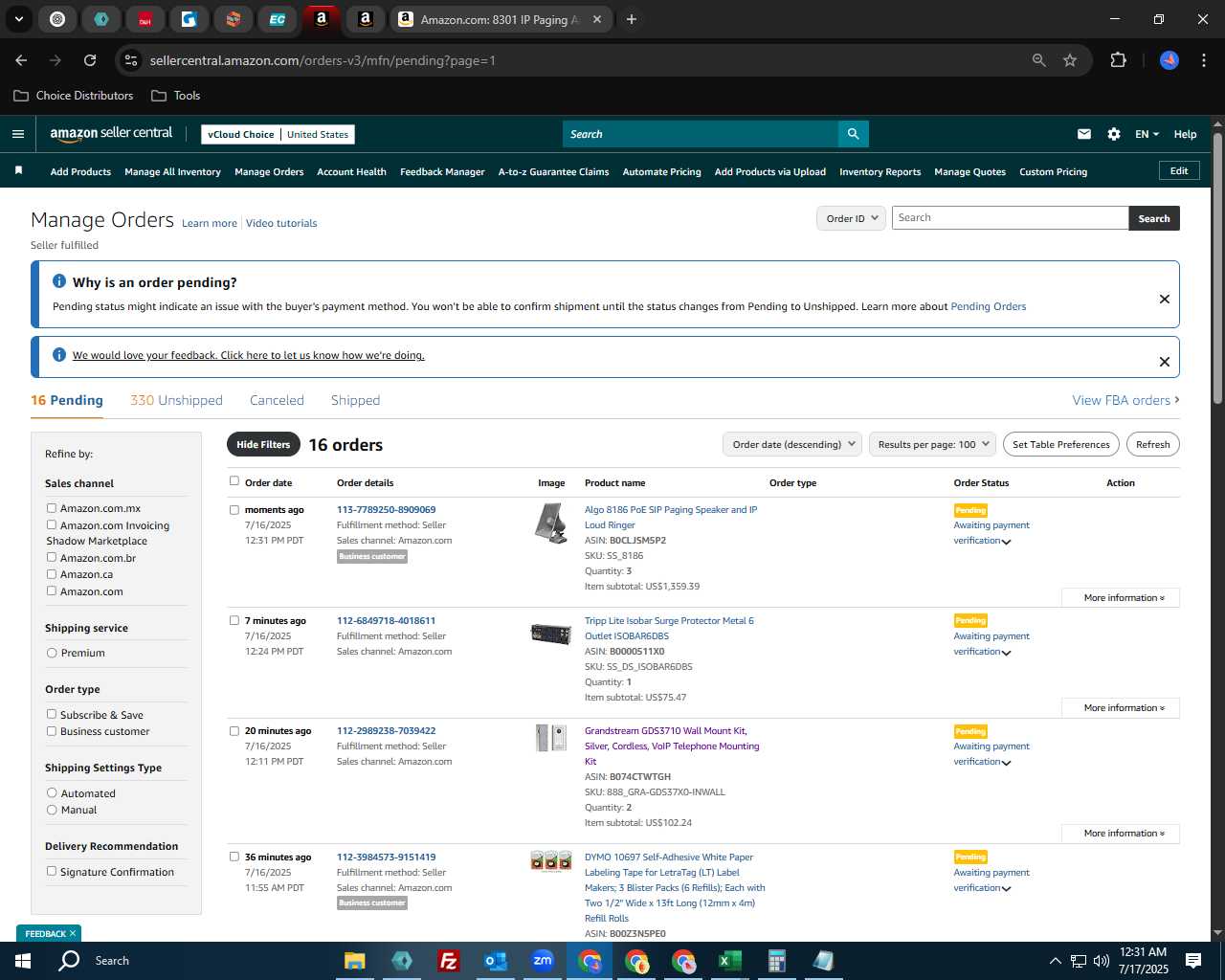This screenshot has height=980, width=1225.
Task: Open the Order ID search type dropdown
Action: point(851,218)
